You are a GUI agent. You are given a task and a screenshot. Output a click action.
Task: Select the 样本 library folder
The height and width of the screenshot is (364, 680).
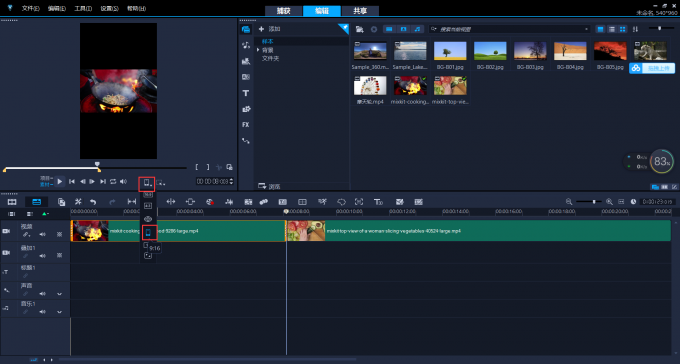point(268,42)
